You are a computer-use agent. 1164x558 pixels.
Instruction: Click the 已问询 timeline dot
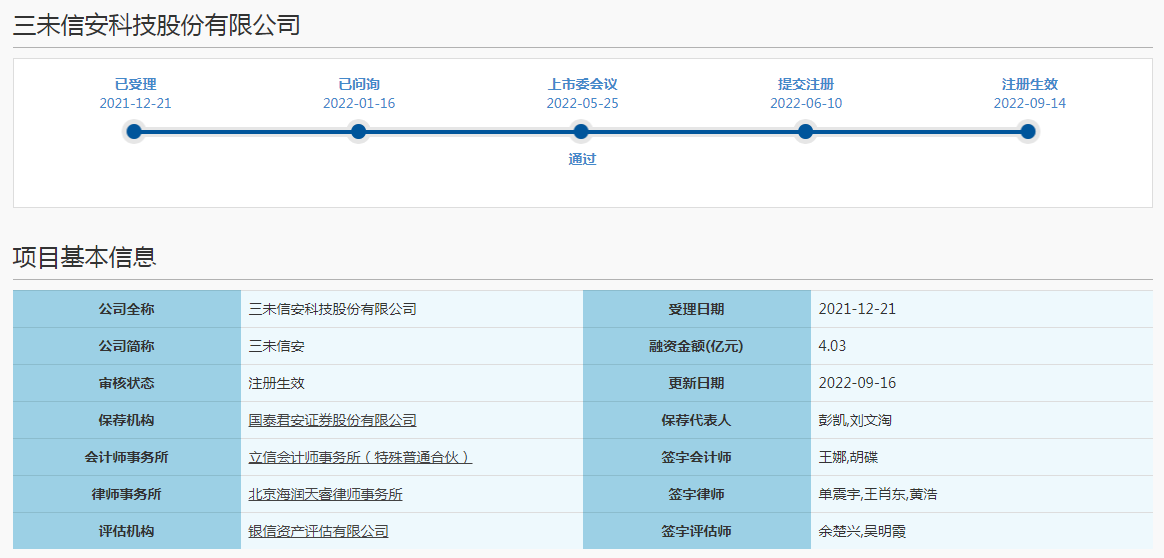tap(358, 131)
